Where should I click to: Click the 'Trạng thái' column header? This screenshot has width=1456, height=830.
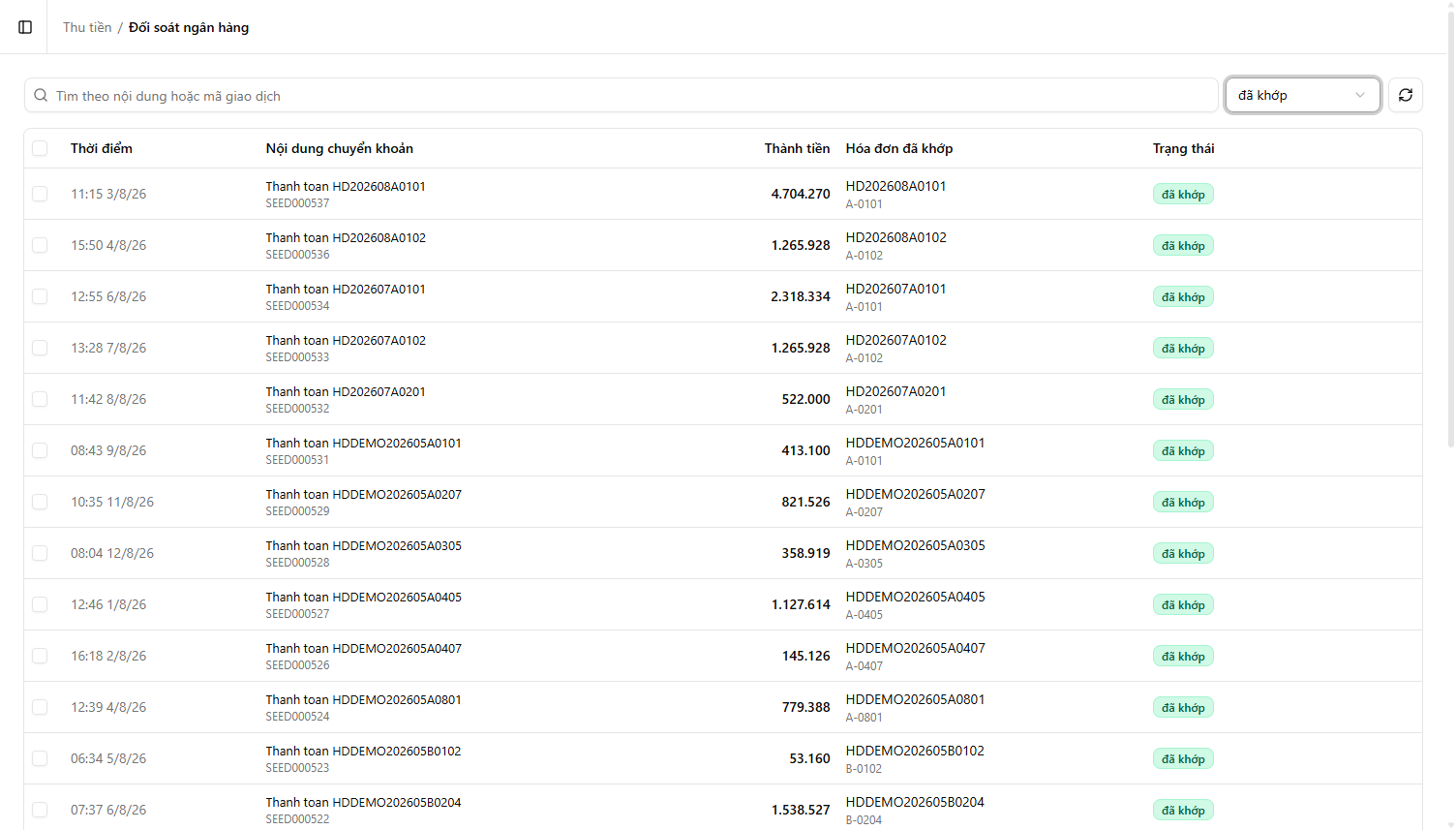coord(1183,148)
